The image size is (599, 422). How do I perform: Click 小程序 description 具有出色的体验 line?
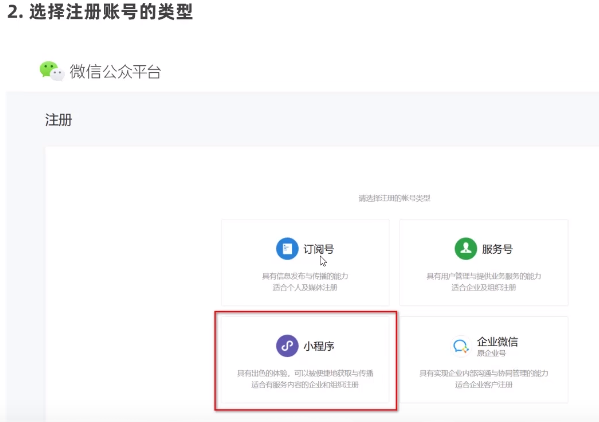pyautogui.click(x=305, y=373)
